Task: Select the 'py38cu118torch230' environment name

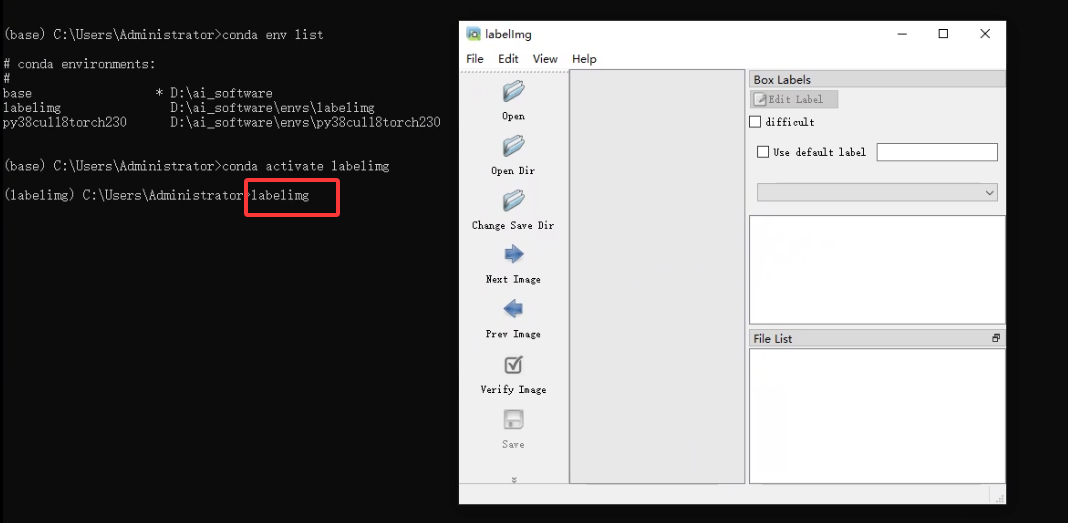Action: (x=65, y=123)
